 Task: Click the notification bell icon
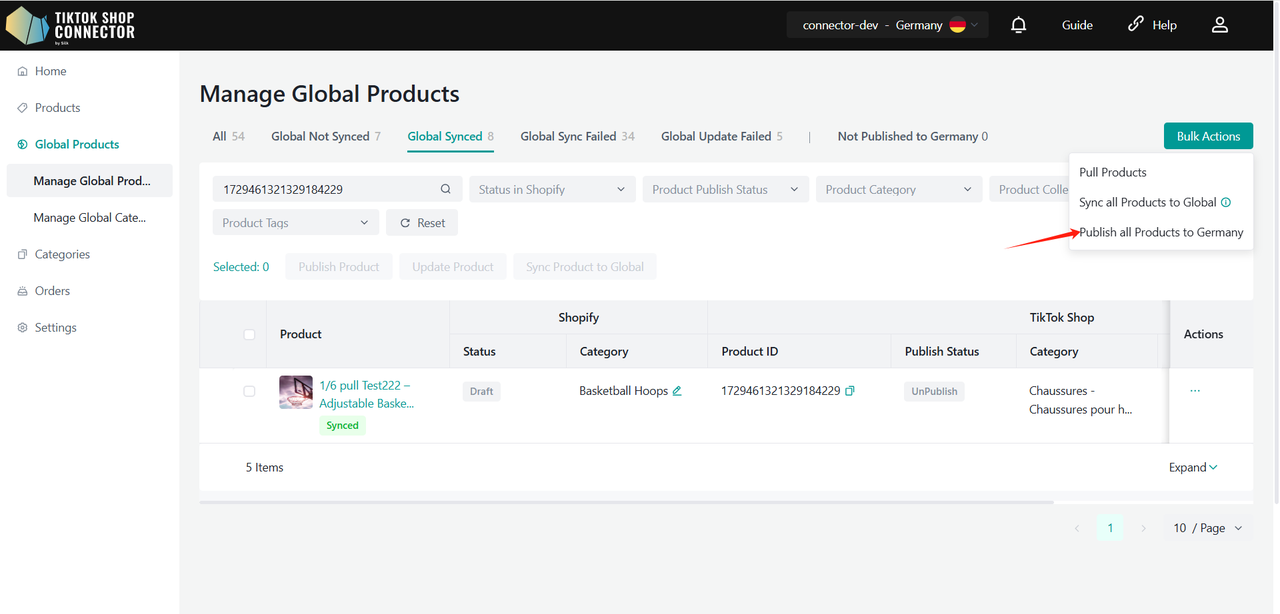pyautogui.click(x=1018, y=25)
